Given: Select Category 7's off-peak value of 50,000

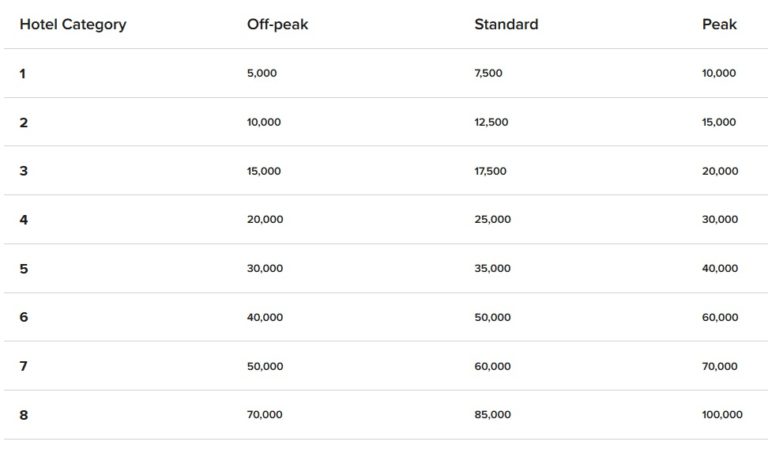Looking at the screenshot, I should [x=265, y=367].
